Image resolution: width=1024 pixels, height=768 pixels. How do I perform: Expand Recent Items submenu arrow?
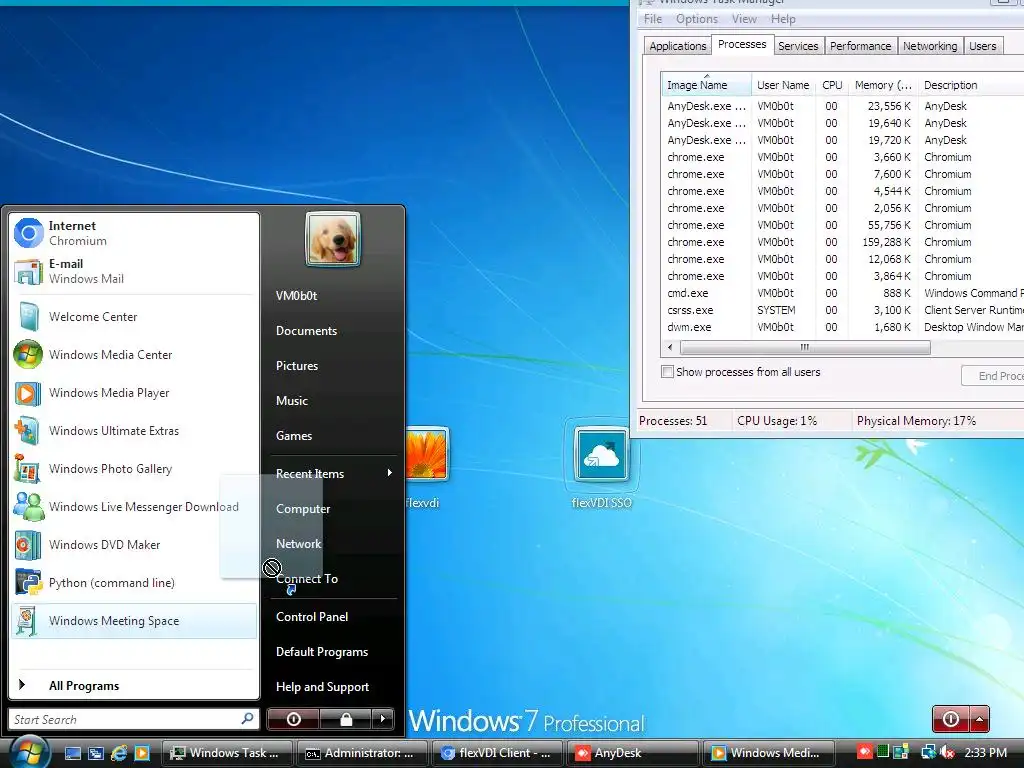tap(390, 473)
